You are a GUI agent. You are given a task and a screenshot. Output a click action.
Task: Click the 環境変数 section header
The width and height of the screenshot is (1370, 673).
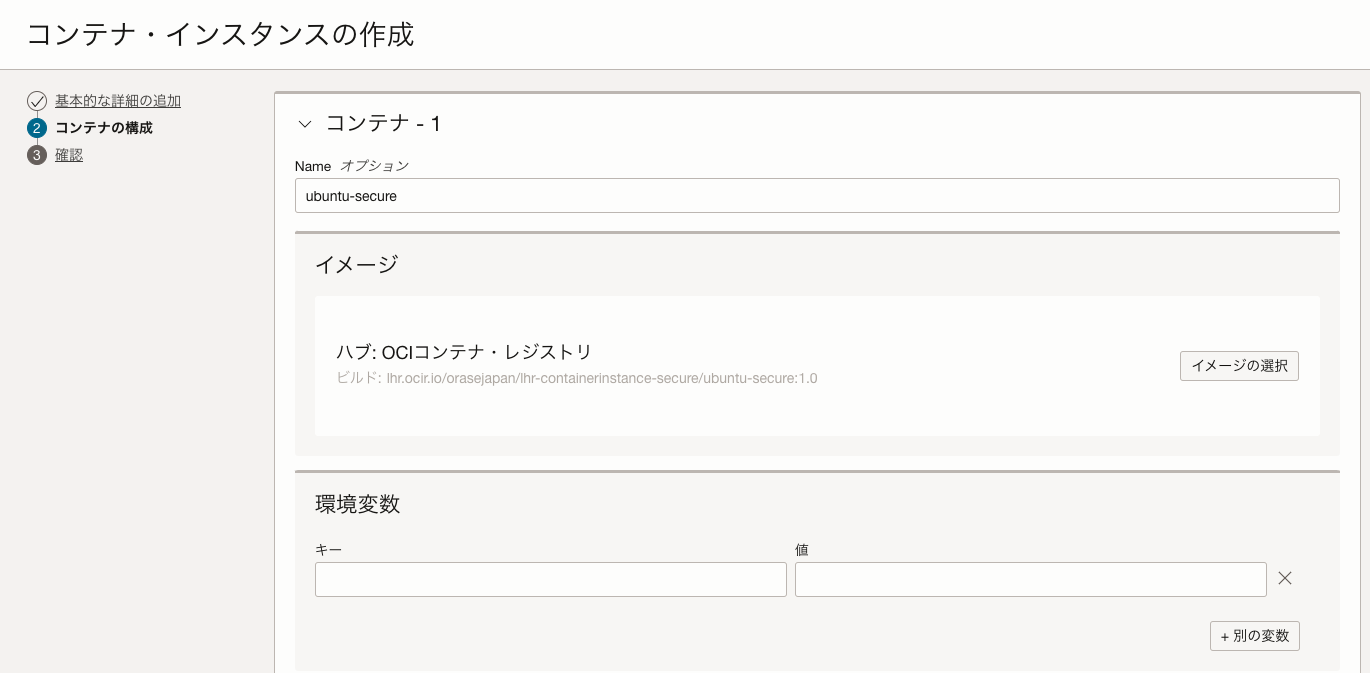(357, 505)
